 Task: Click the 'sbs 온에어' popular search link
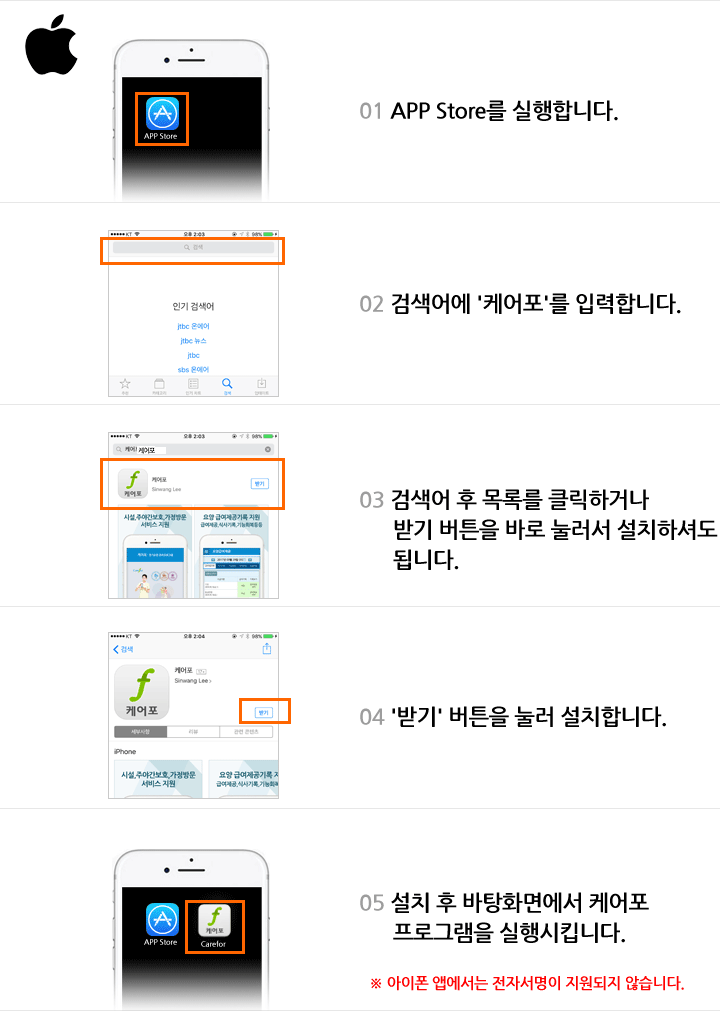[193, 370]
